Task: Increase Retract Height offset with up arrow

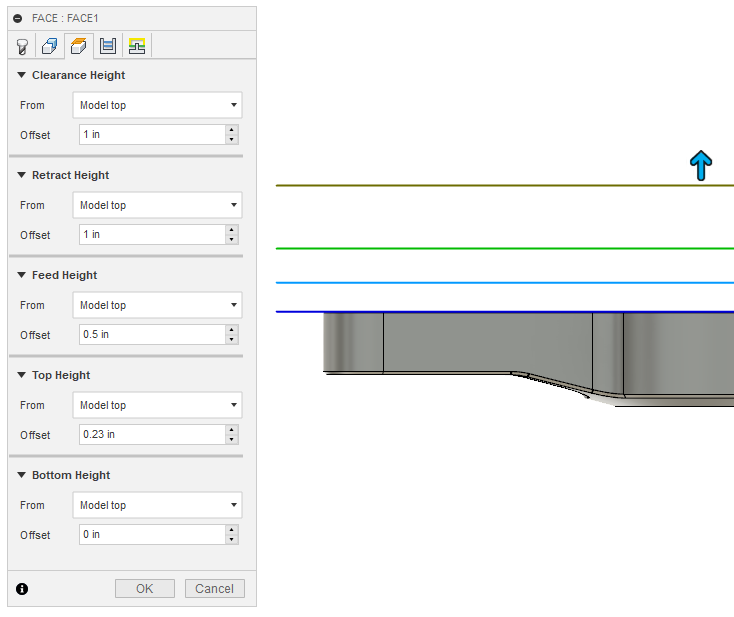Action: point(232,230)
